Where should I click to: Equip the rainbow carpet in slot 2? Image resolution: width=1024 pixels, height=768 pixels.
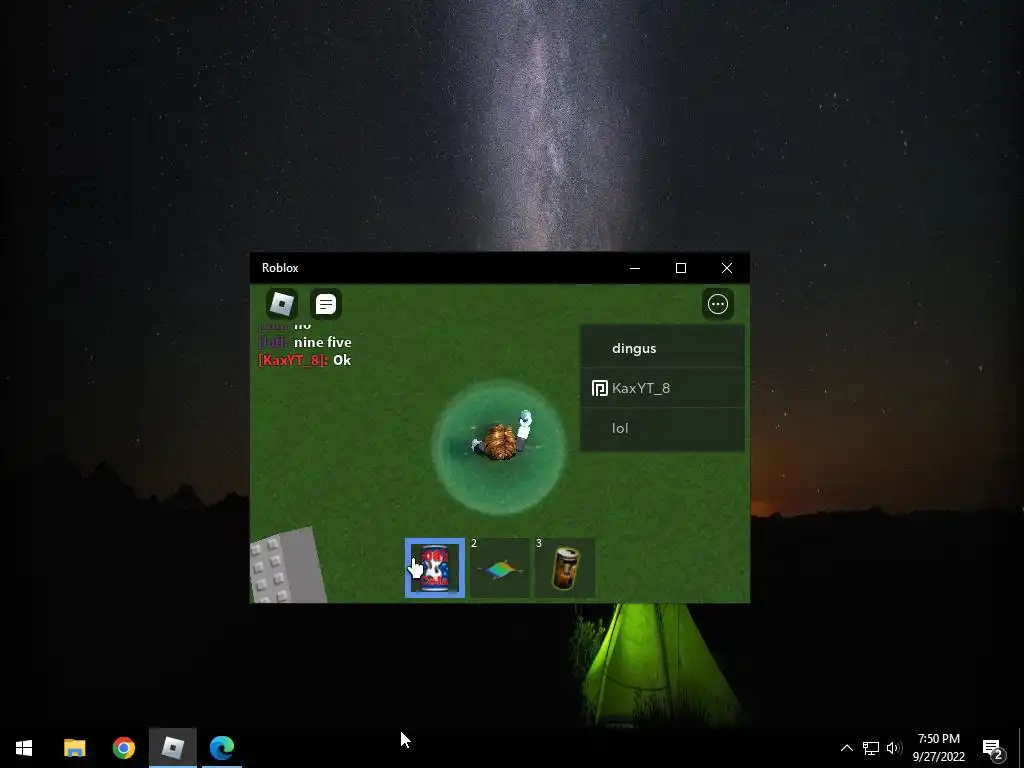pos(500,568)
